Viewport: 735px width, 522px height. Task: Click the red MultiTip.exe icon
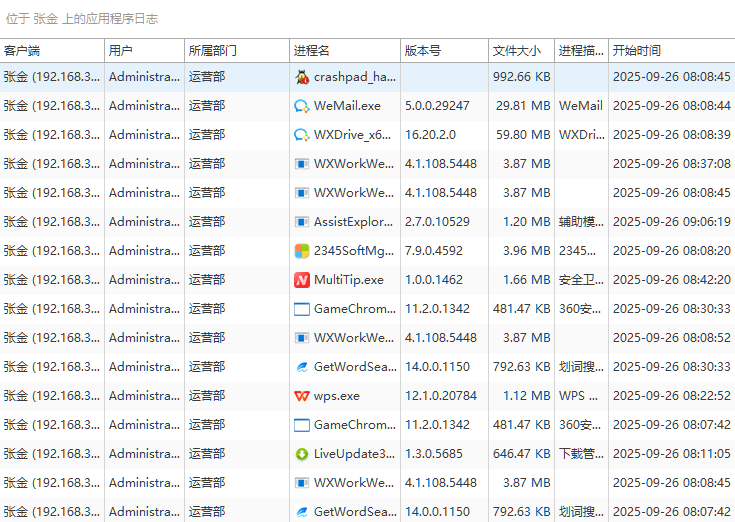(x=302, y=280)
